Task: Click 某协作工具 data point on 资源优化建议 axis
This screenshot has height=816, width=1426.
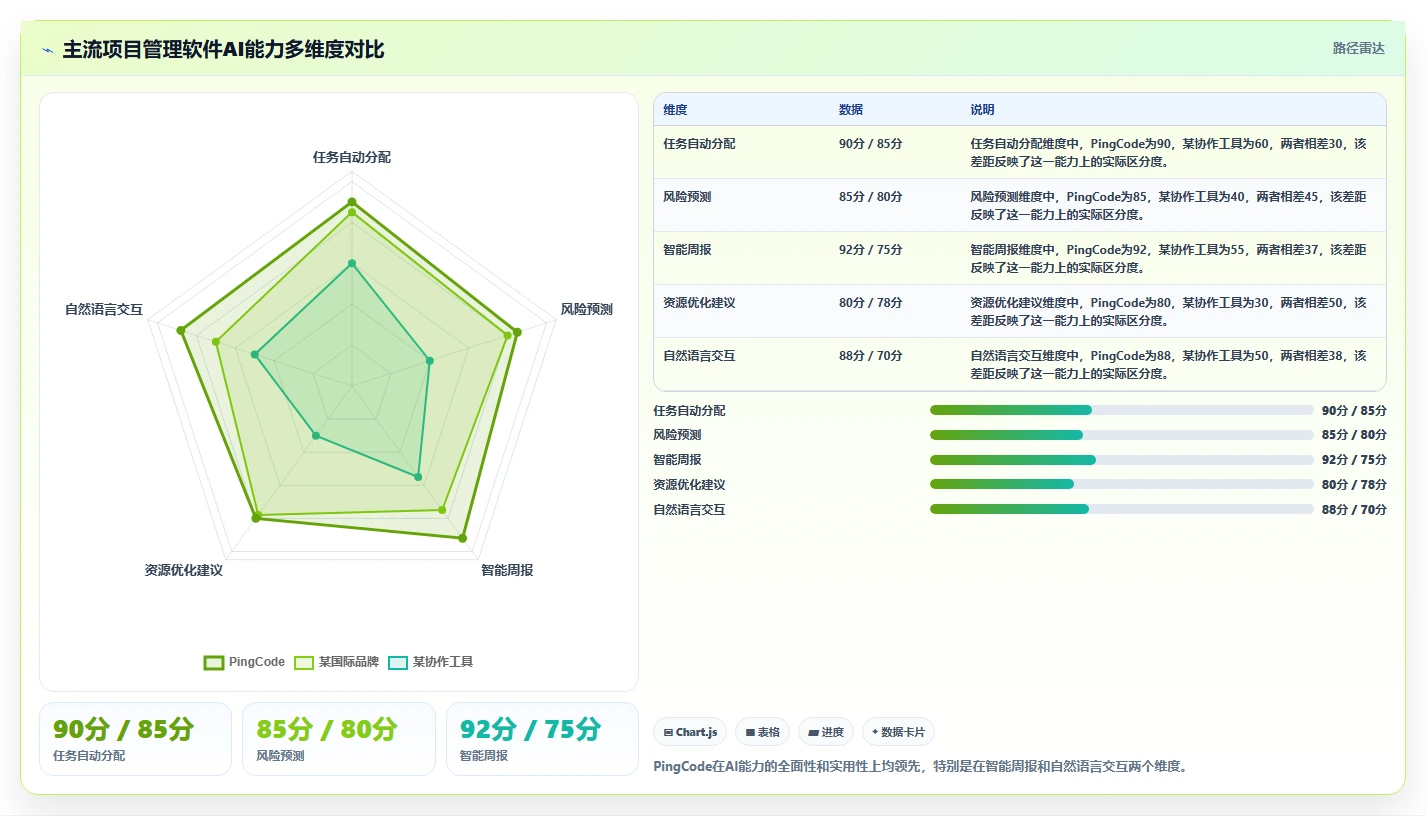Action: click(316, 435)
